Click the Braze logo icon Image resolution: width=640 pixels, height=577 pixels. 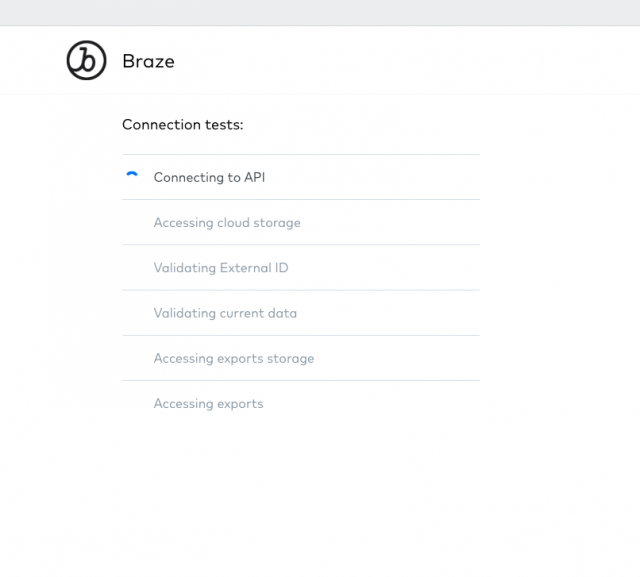(86, 61)
